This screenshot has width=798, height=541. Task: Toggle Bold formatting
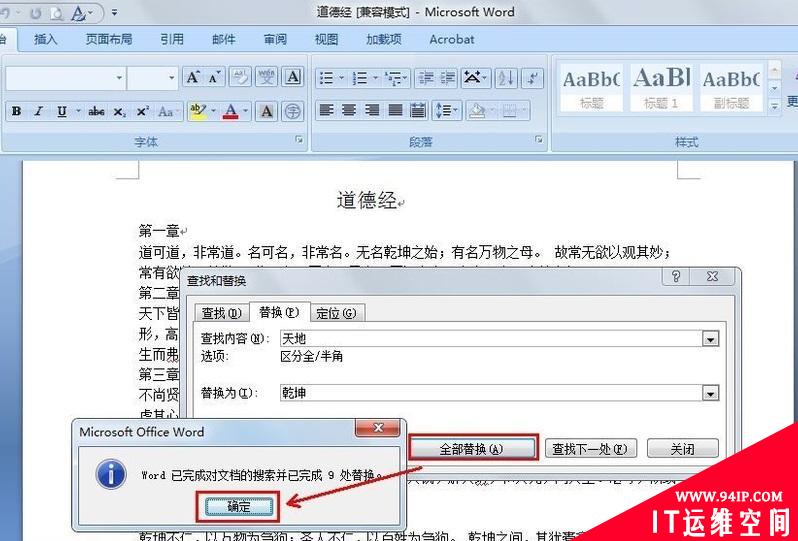coord(17,111)
